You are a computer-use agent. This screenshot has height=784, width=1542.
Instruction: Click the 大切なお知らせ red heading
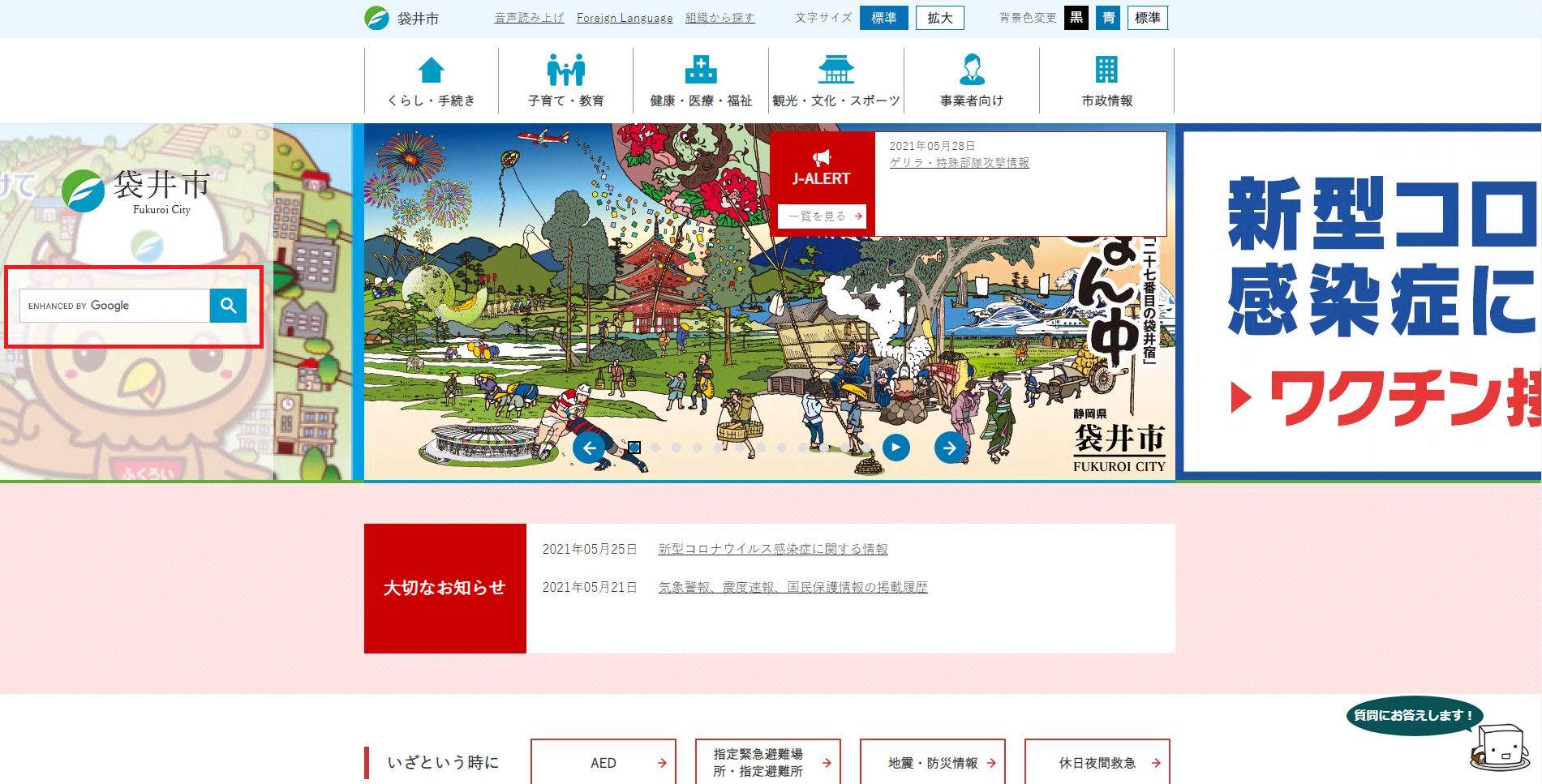coord(445,588)
